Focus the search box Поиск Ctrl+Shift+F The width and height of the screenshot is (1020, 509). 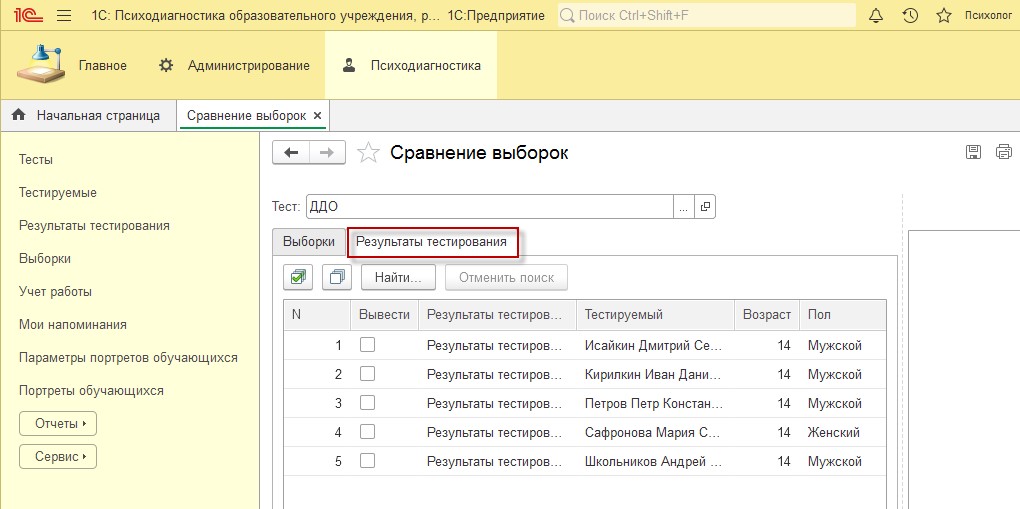click(x=707, y=15)
